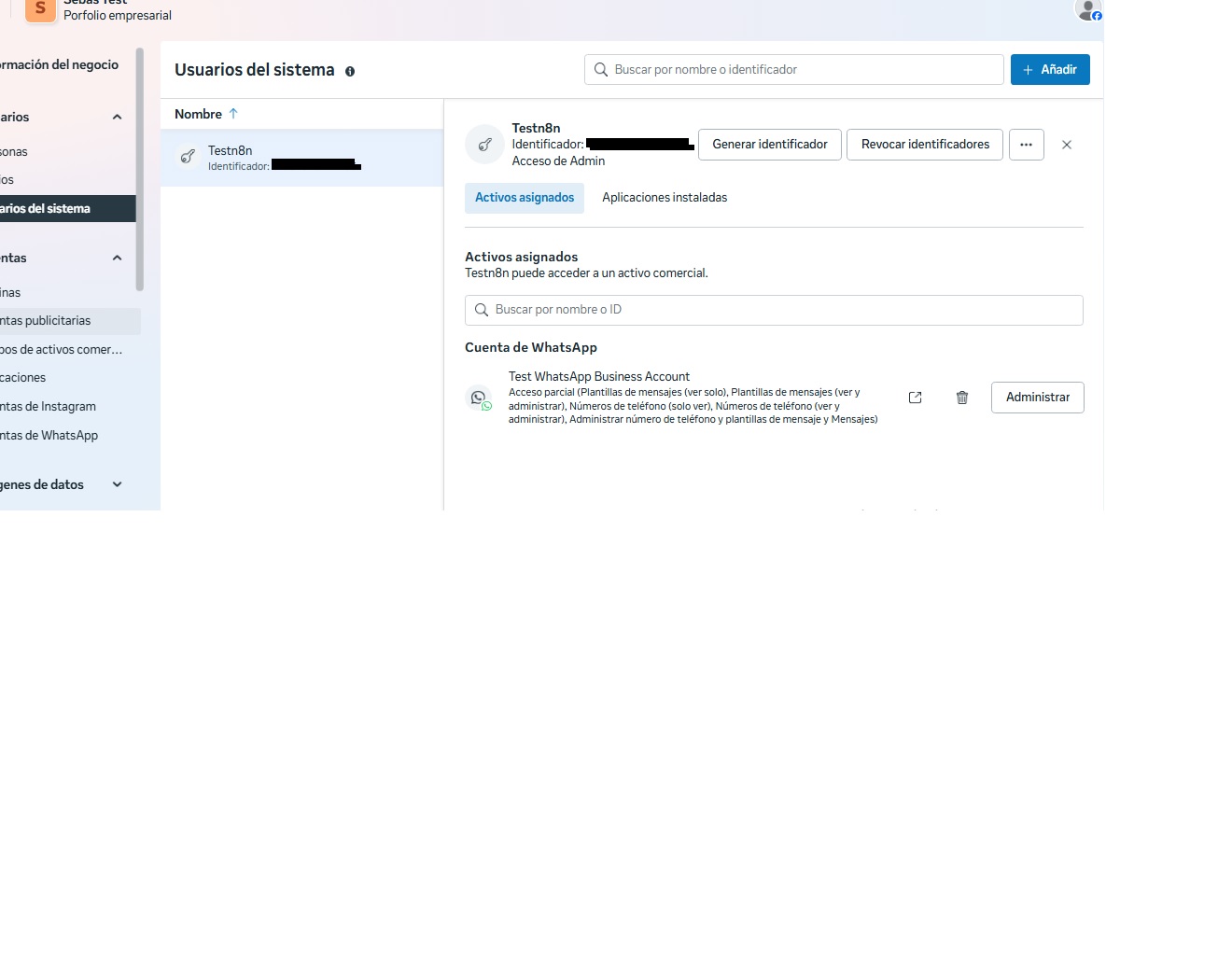1232x978 pixels.
Task: Expand the Orígenes de datos section
Action: click(117, 484)
